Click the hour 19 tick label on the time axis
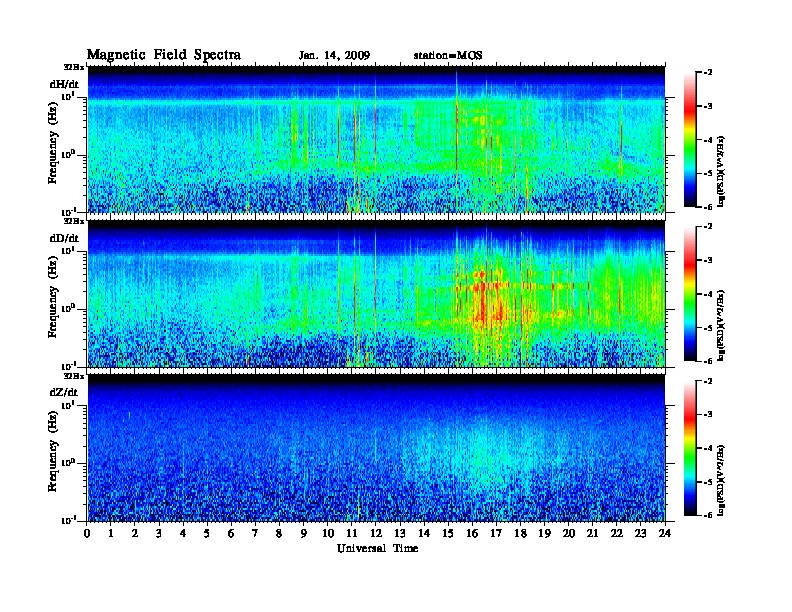 544,534
